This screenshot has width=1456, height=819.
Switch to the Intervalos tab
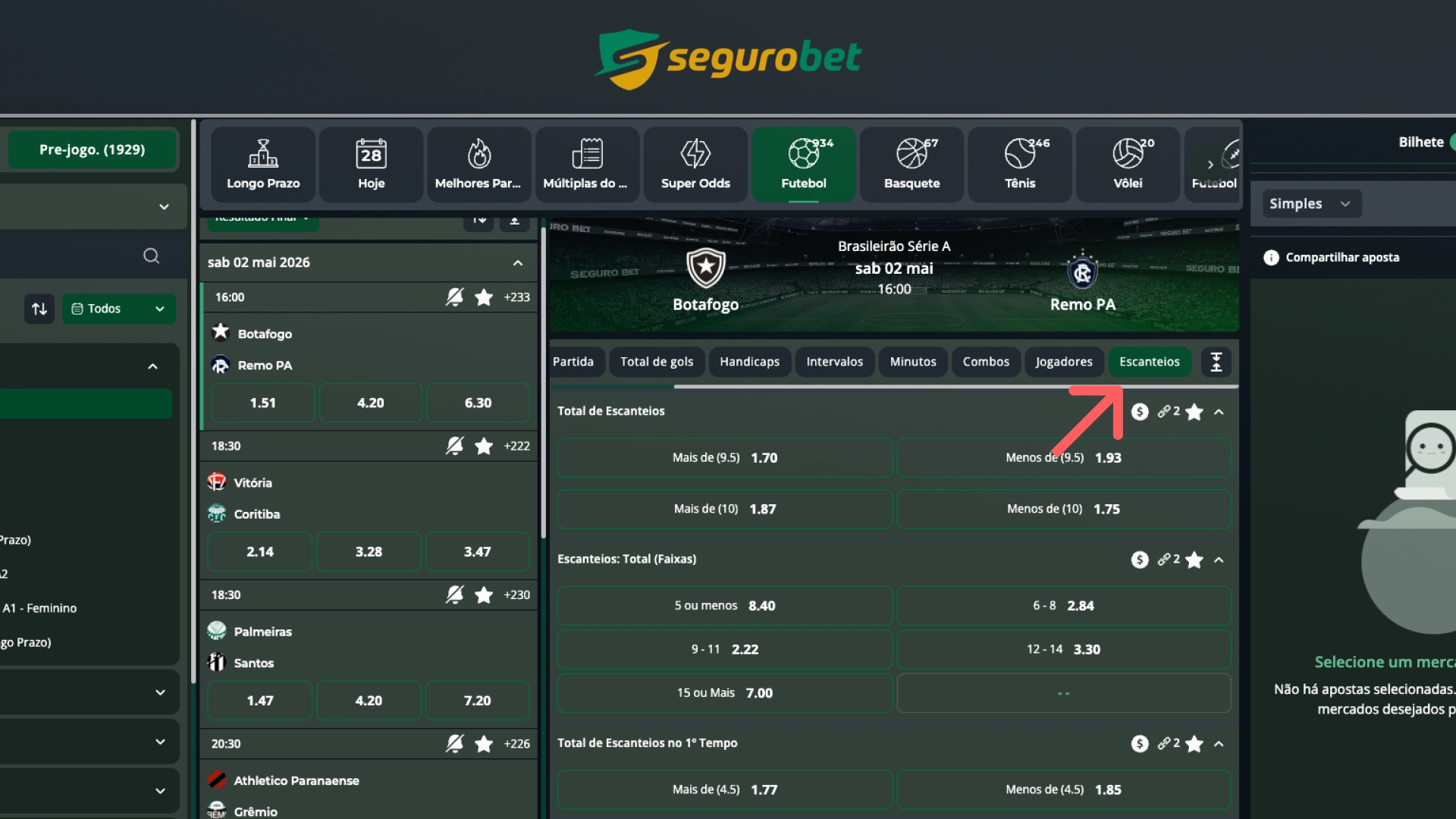click(x=834, y=362)
